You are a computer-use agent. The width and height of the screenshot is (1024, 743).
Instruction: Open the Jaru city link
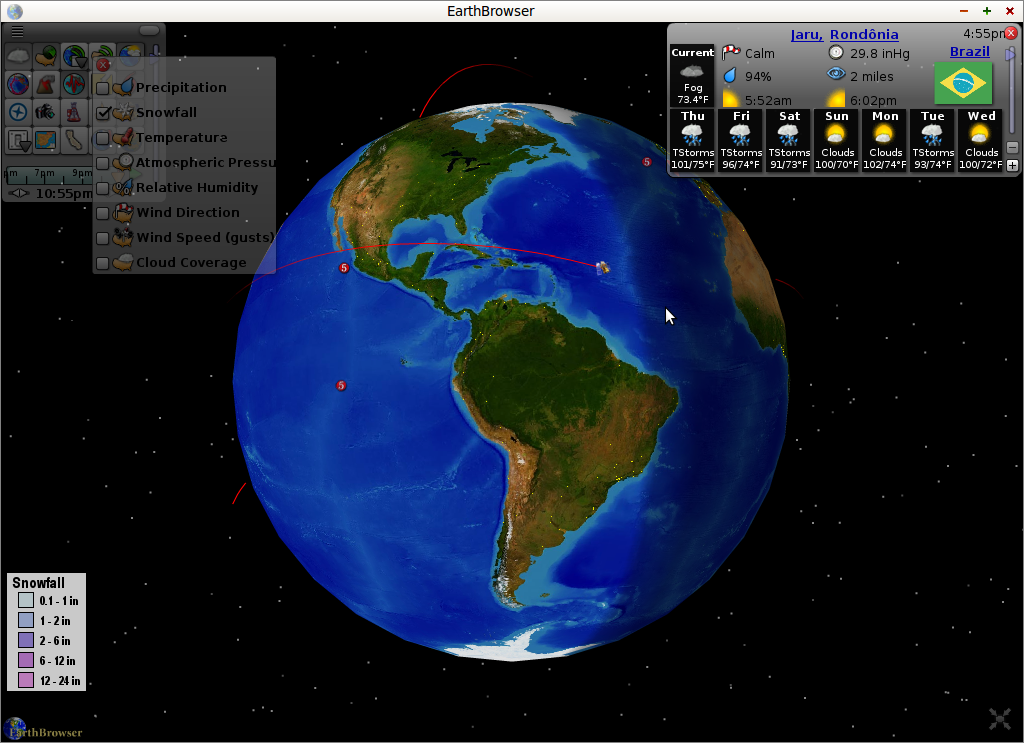click(x=807, y=35)
